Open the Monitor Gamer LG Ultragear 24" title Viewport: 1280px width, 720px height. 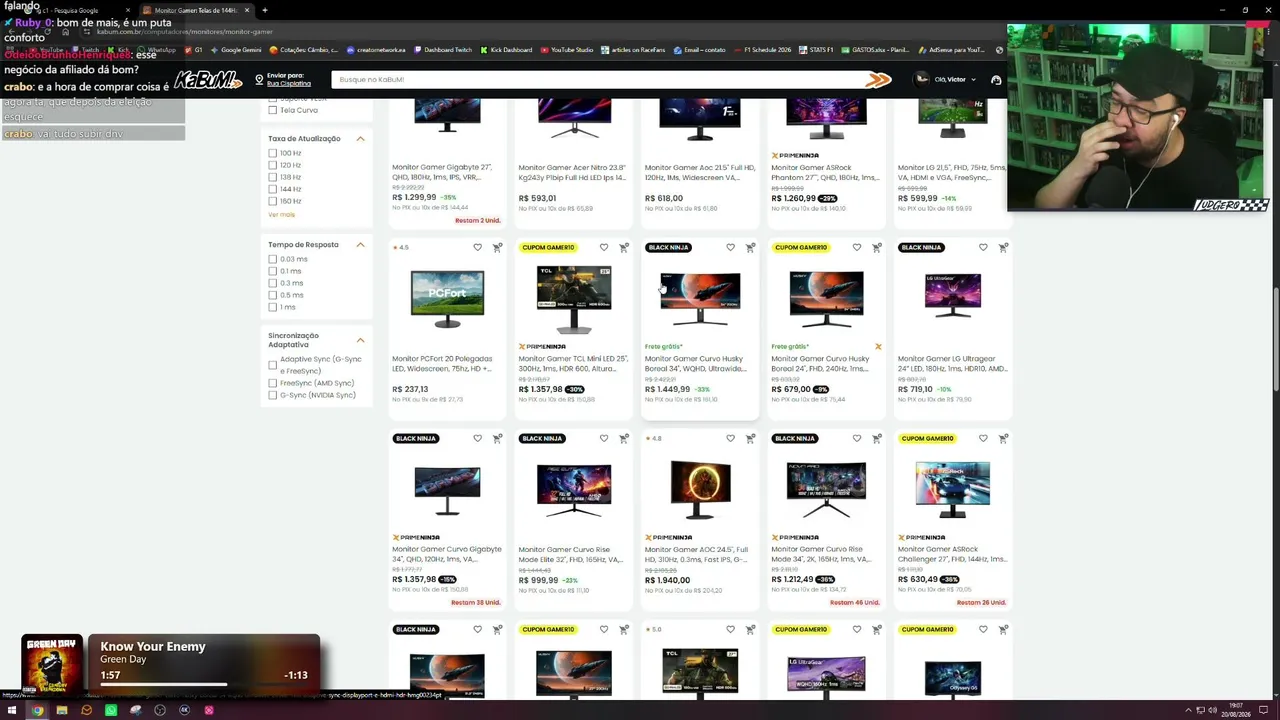pos(951,363)
